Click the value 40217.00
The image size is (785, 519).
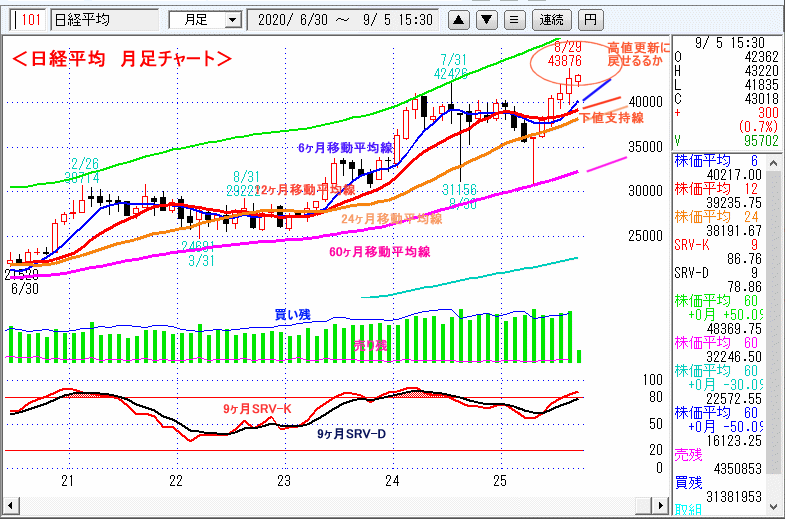(x=734, y=175)
